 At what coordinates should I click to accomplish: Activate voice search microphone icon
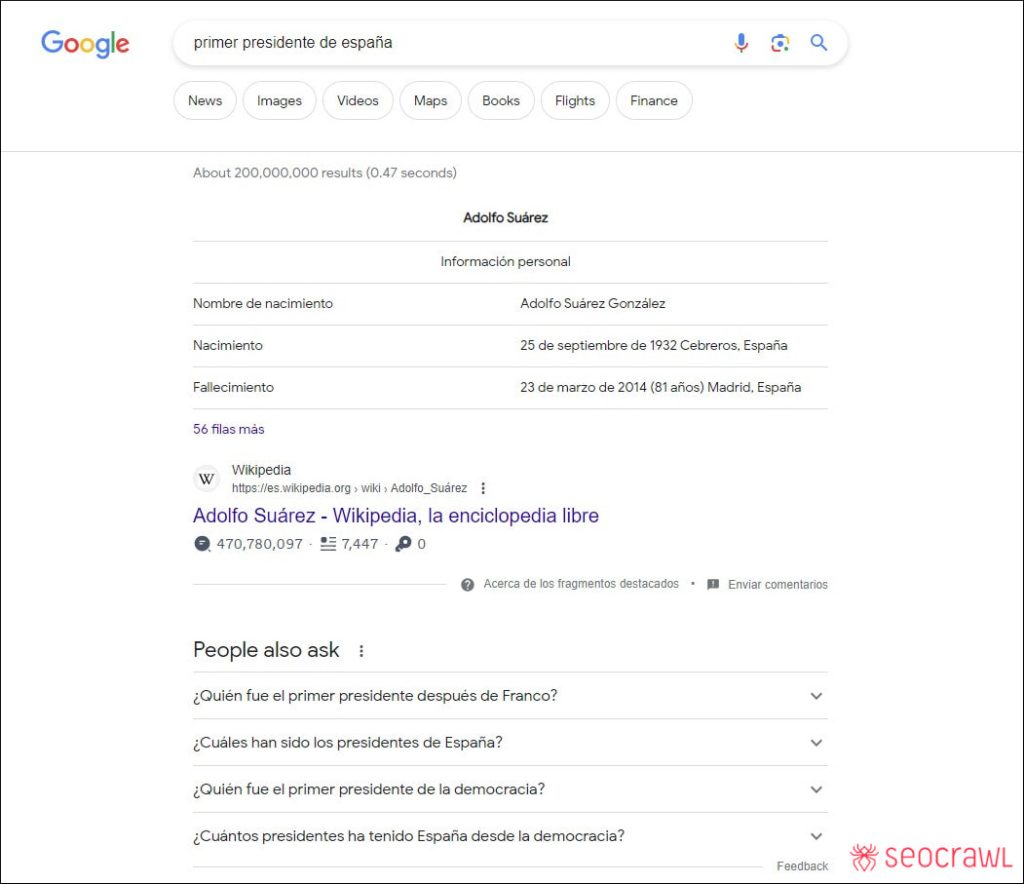[741, 43]
